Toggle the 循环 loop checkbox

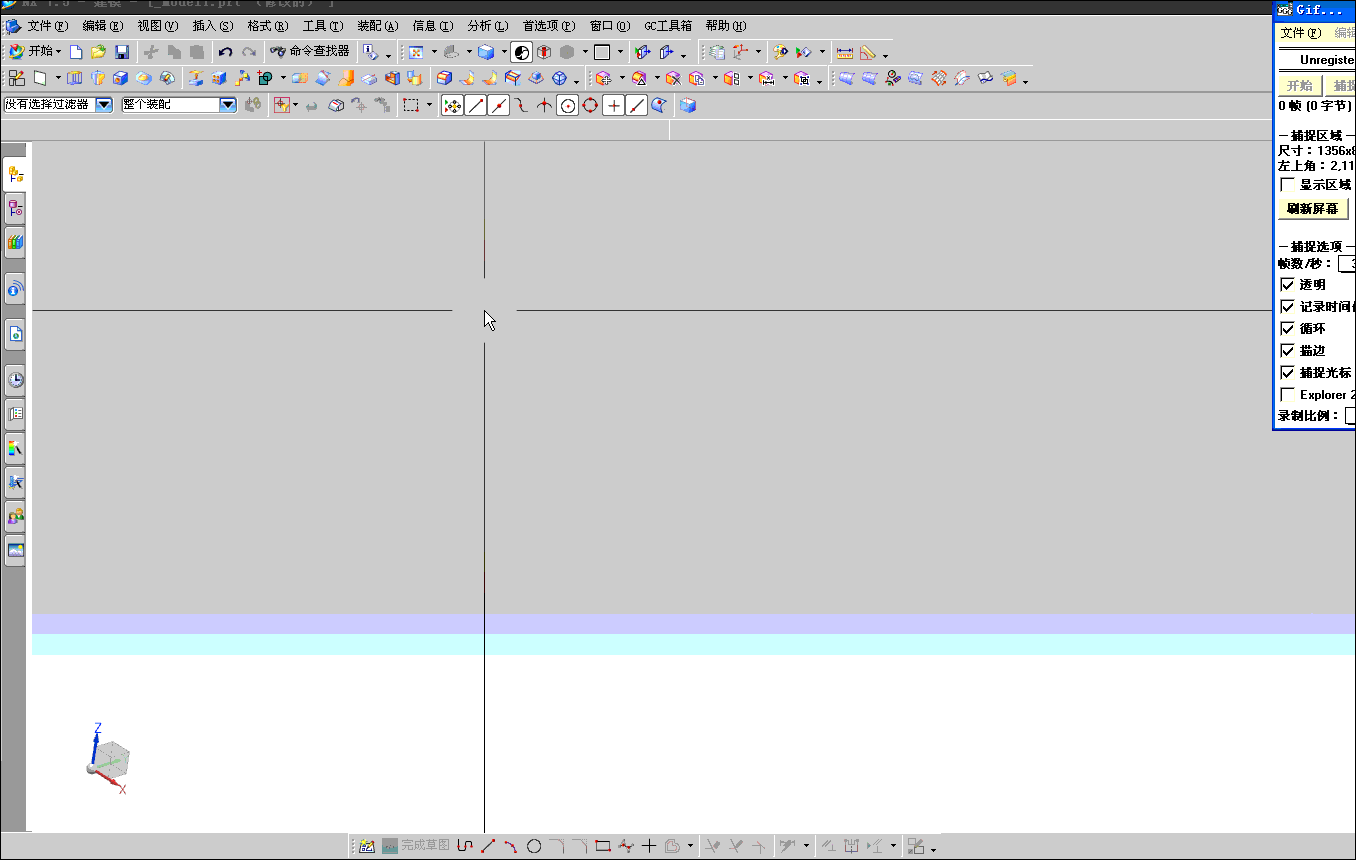[1287, 328]
